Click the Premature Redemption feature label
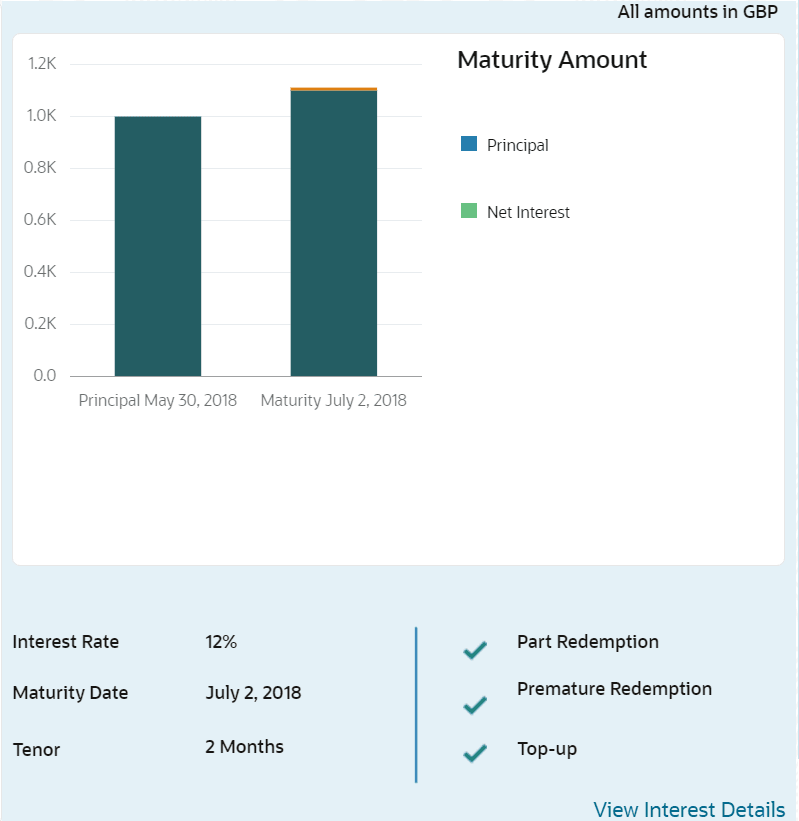The image size is (799, 821). pyautogui.click(x=614, y=689)
